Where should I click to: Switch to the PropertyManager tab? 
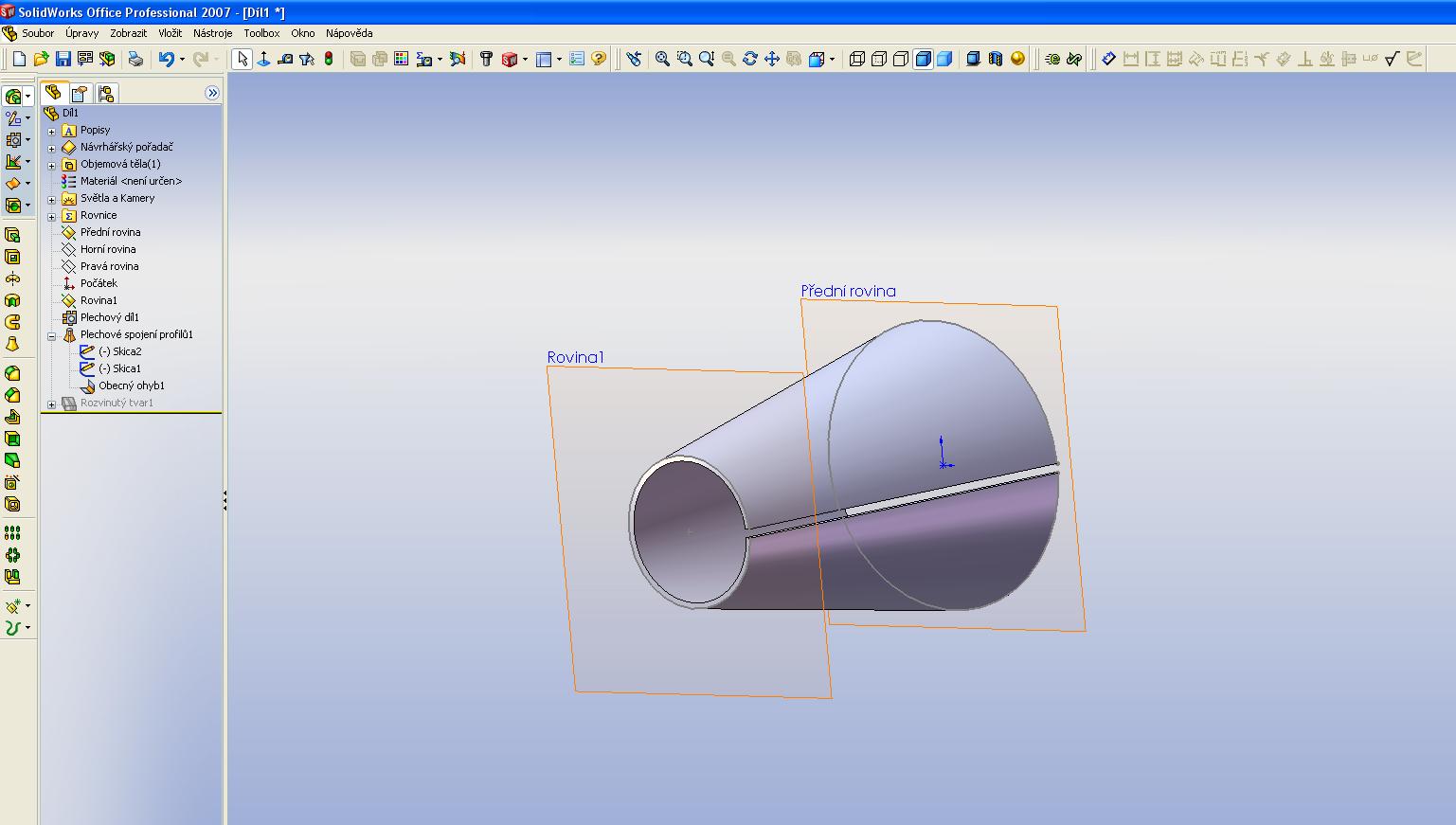(80, 93)
